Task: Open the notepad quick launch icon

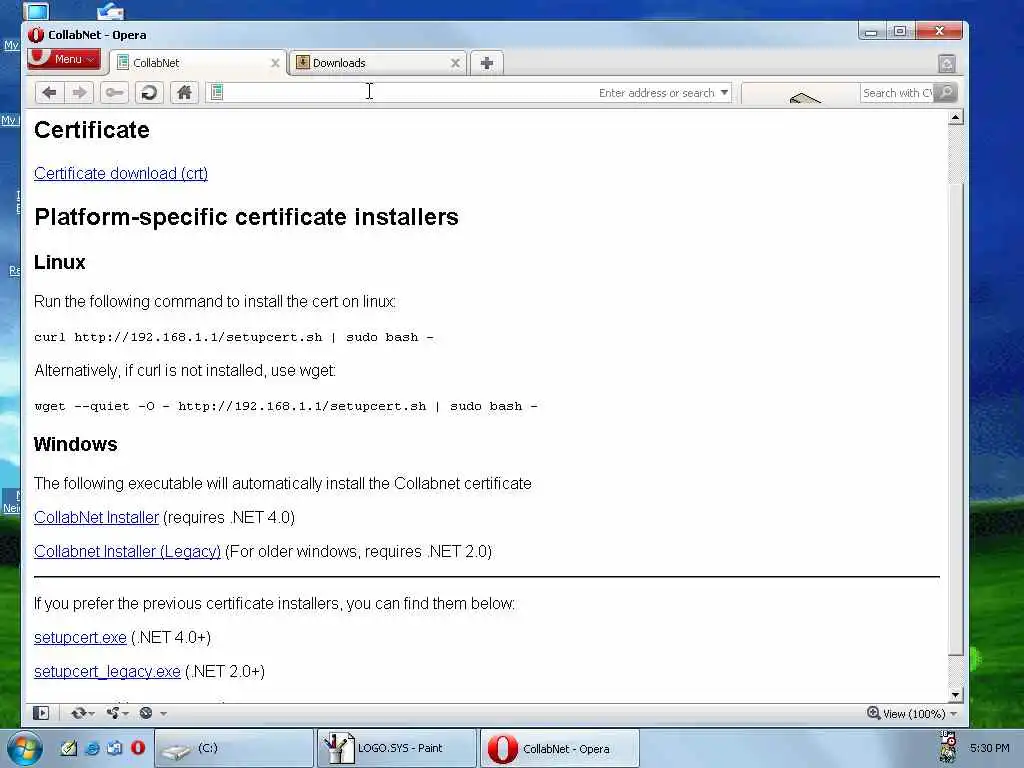Action: (x=69, y=748)
